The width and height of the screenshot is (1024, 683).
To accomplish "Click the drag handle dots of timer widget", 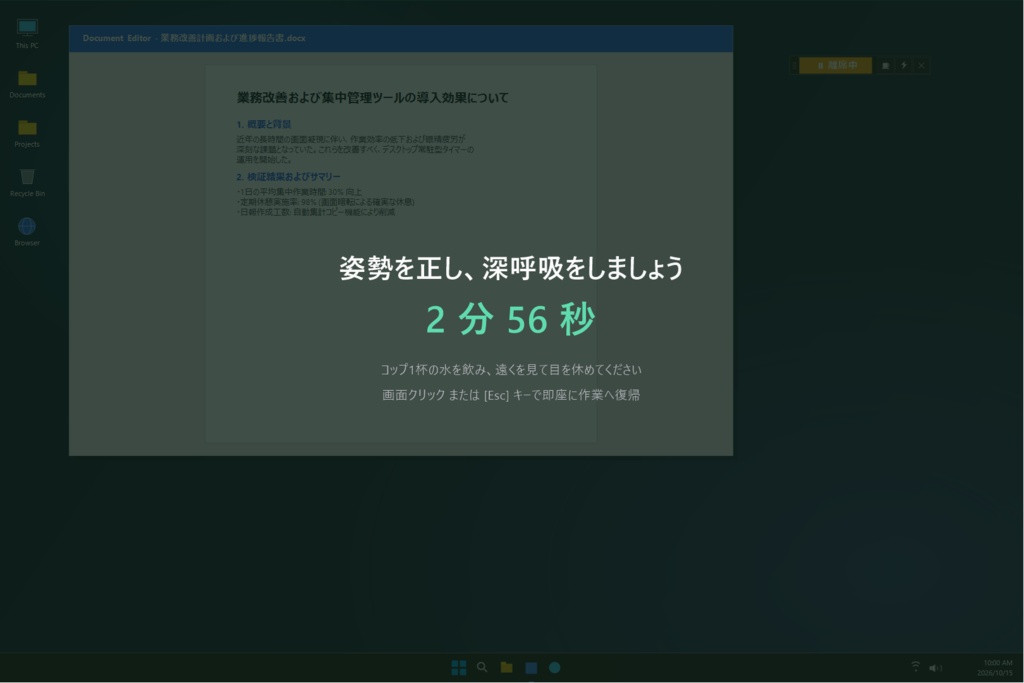I will pos(794,65).
